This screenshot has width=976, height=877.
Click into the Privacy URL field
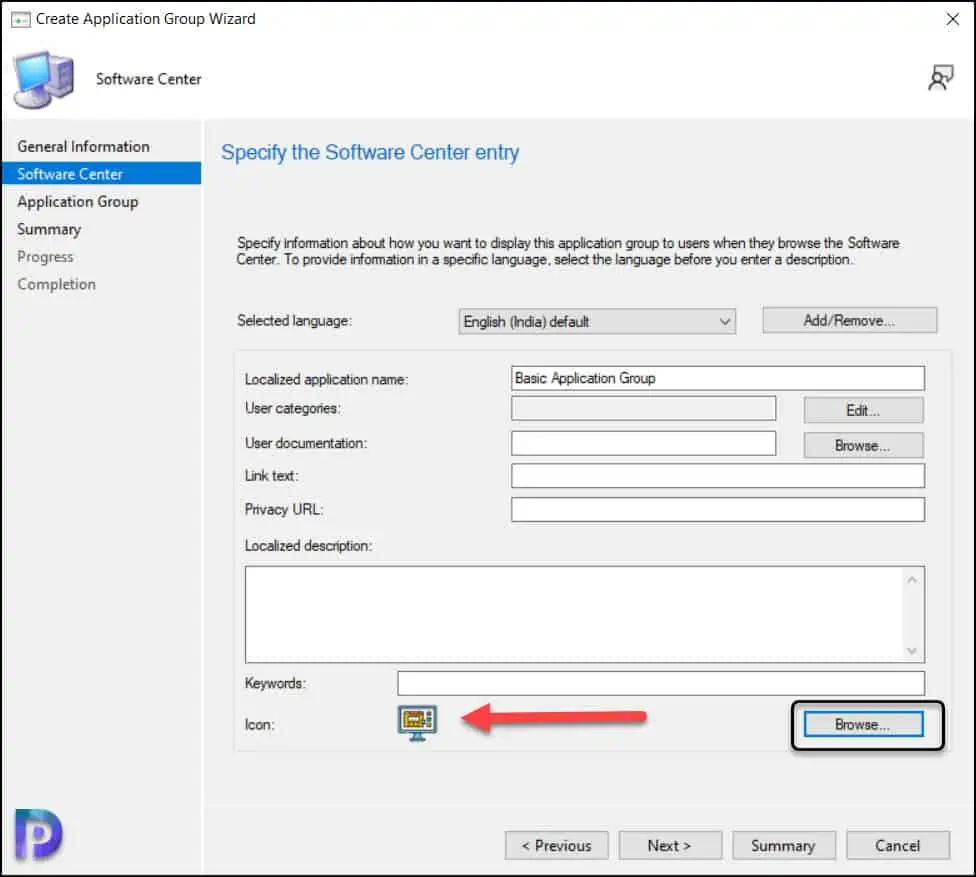click(x=718, y=509)
